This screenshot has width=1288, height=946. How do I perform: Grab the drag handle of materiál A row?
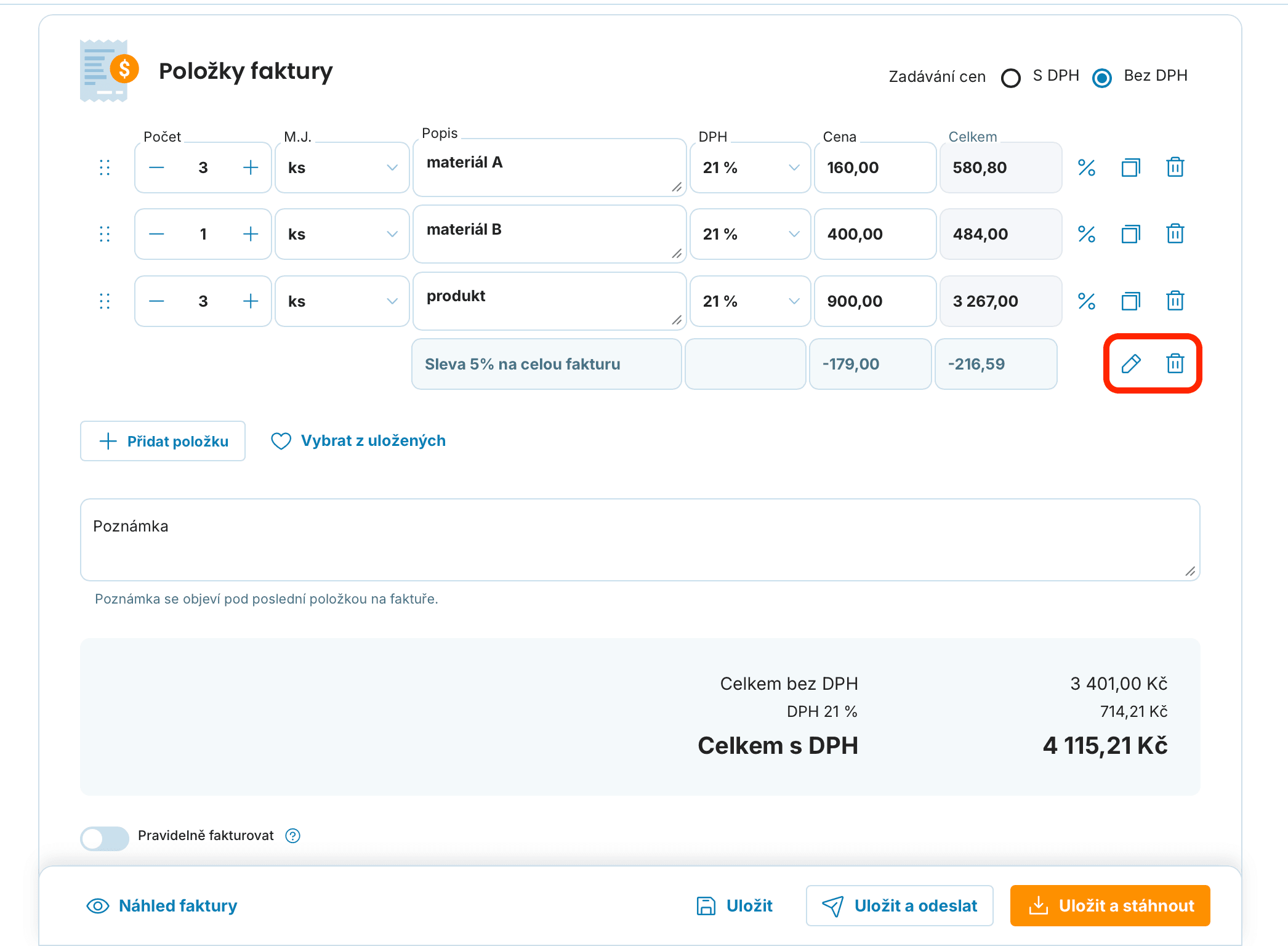click(x=105, y=168)
